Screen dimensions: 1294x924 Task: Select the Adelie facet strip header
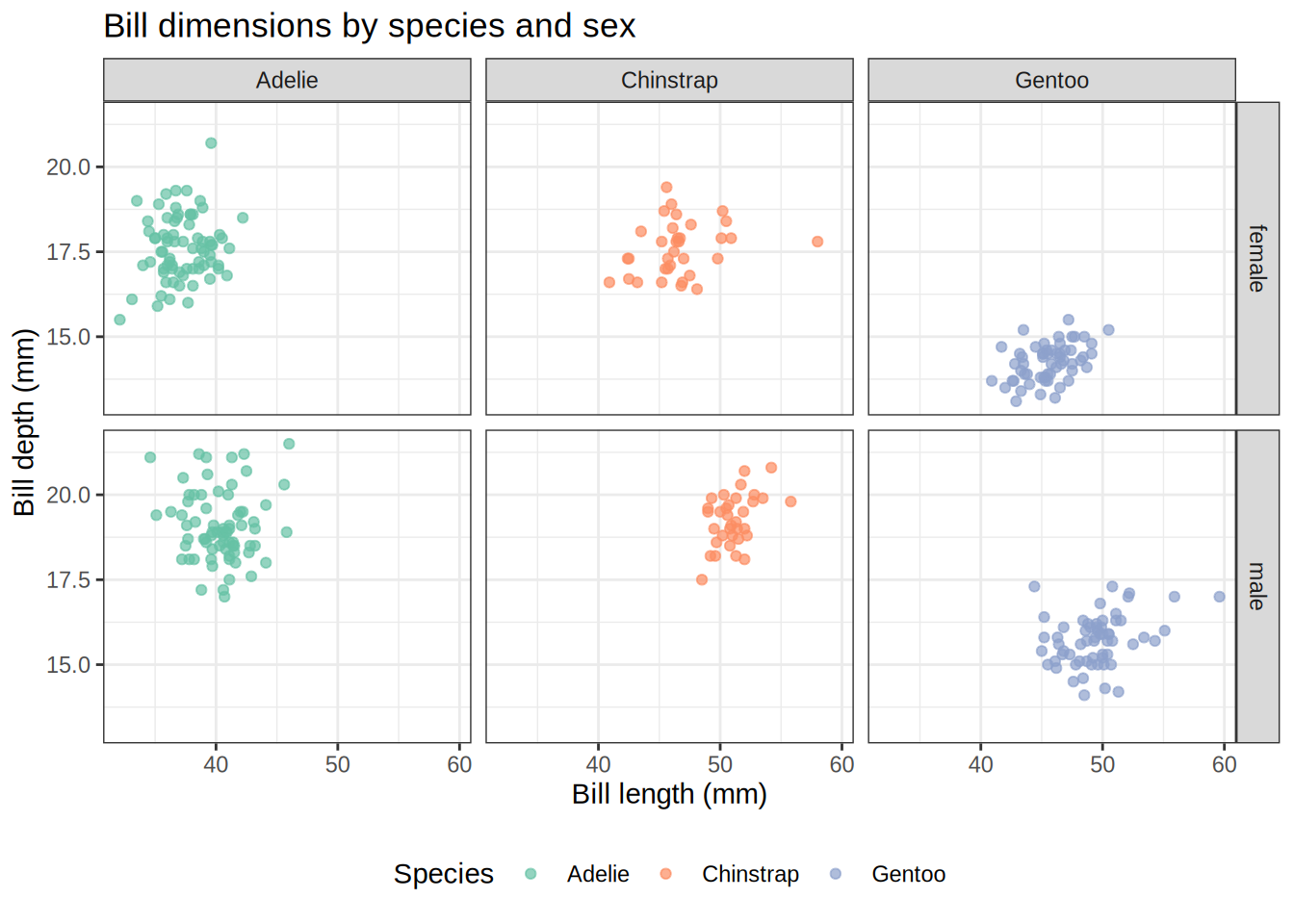pyautogui.click(x=287, y=80)
